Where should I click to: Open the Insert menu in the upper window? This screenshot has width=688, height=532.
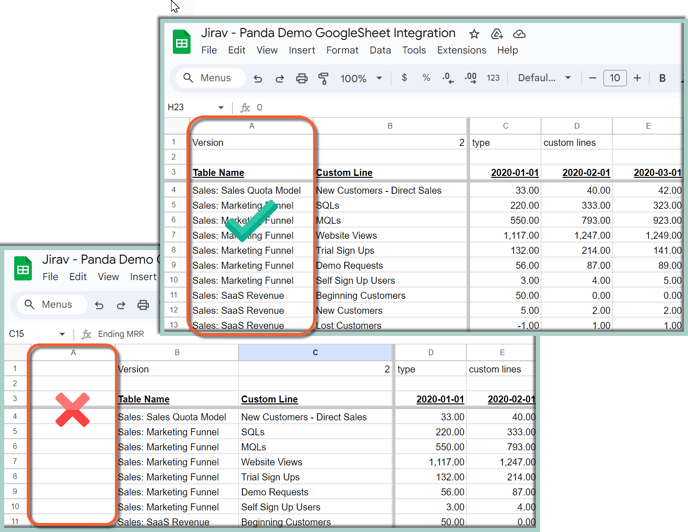tap(302, 50)
